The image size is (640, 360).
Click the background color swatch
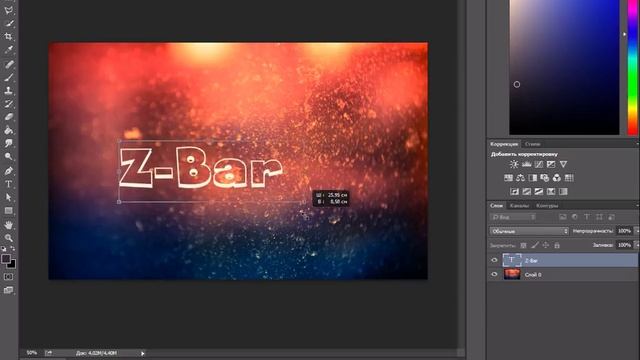pos(13,265)
